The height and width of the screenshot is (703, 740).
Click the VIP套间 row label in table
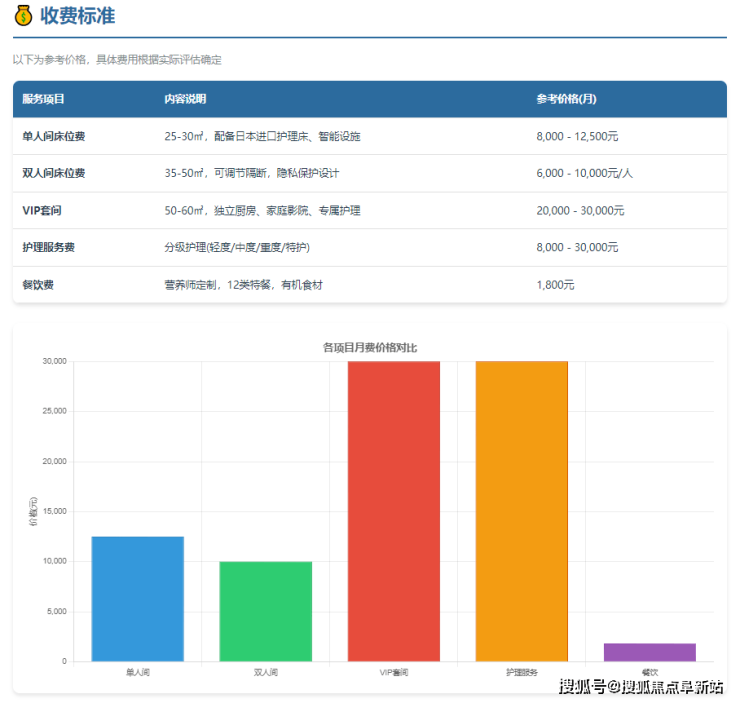click(x=42, y=211)
